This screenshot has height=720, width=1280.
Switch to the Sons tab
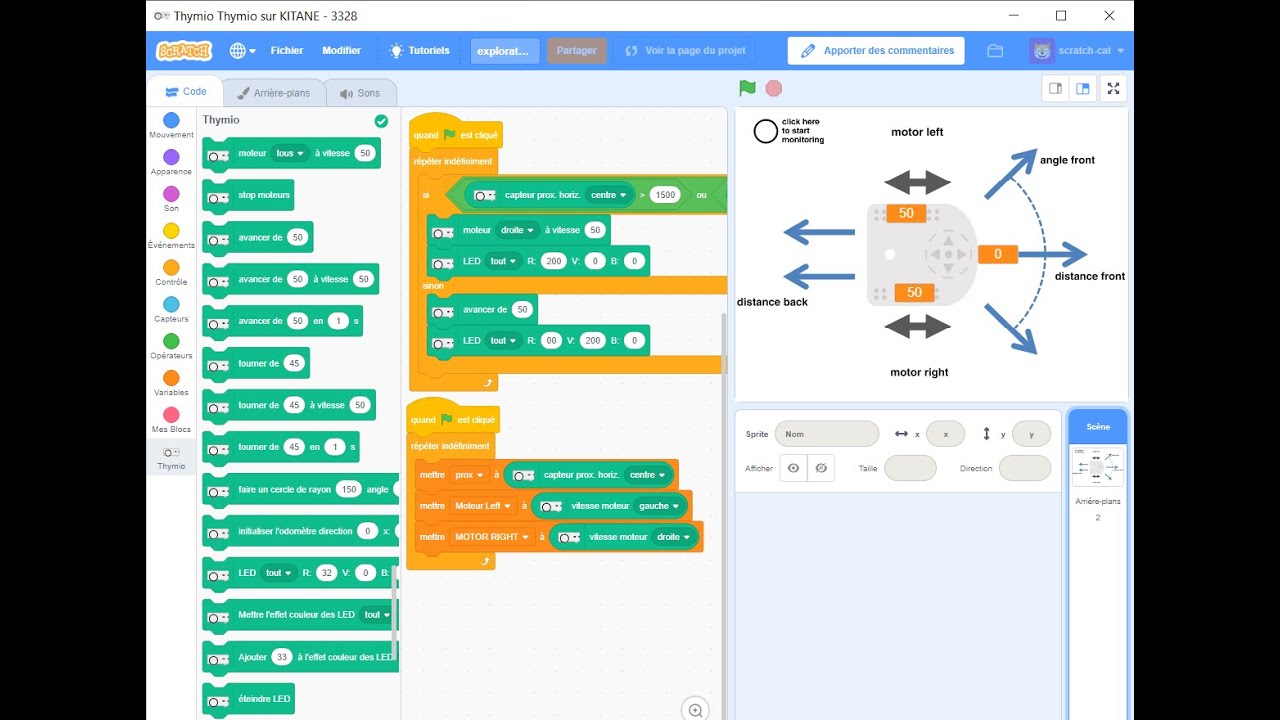[360, 93]
